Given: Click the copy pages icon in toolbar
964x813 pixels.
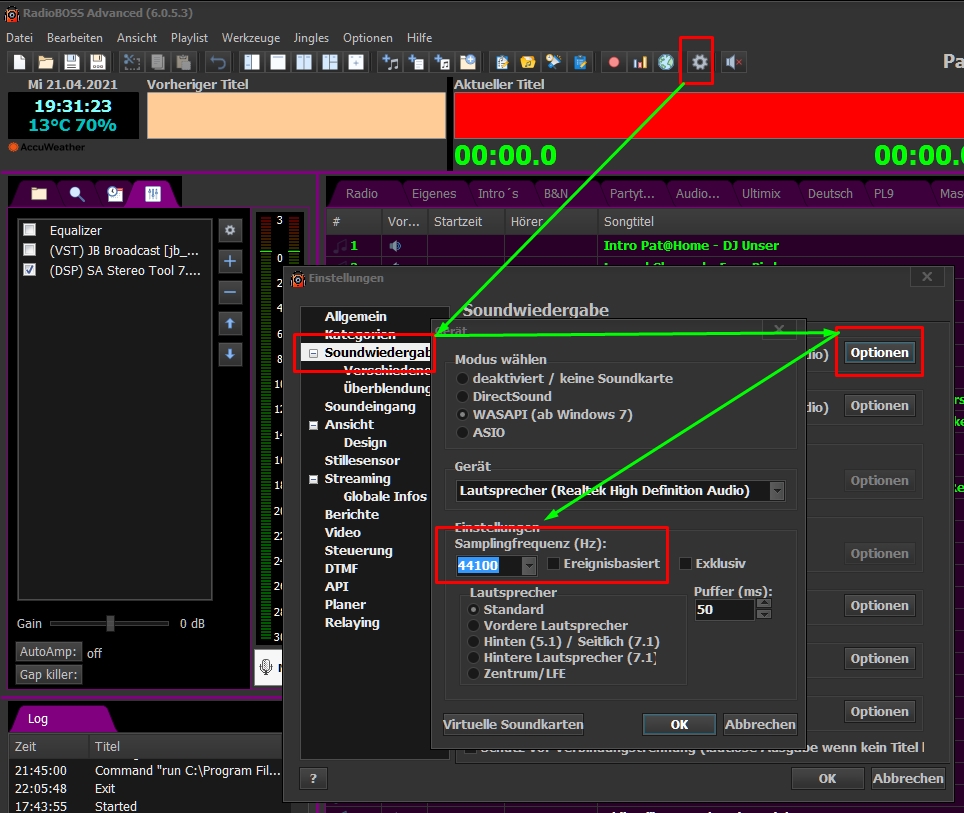Looking at the screenshot, I should click(157, 62).
